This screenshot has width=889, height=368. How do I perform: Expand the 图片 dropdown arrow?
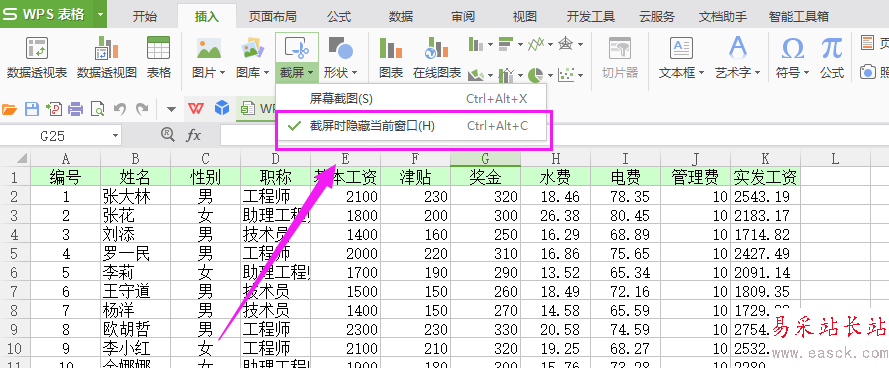(222, 73)
